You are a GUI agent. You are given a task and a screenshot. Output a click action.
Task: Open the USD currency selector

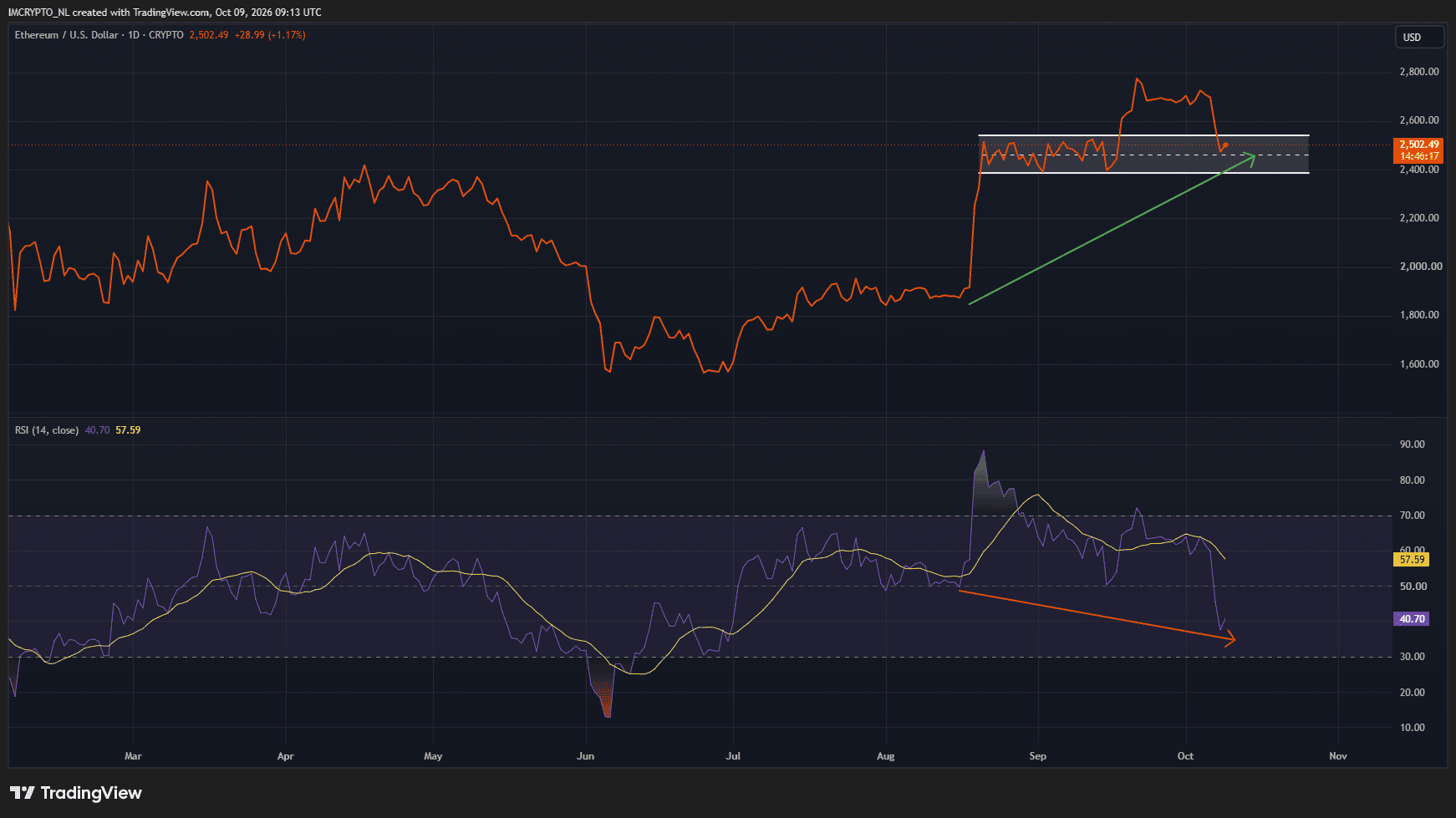1419,37
